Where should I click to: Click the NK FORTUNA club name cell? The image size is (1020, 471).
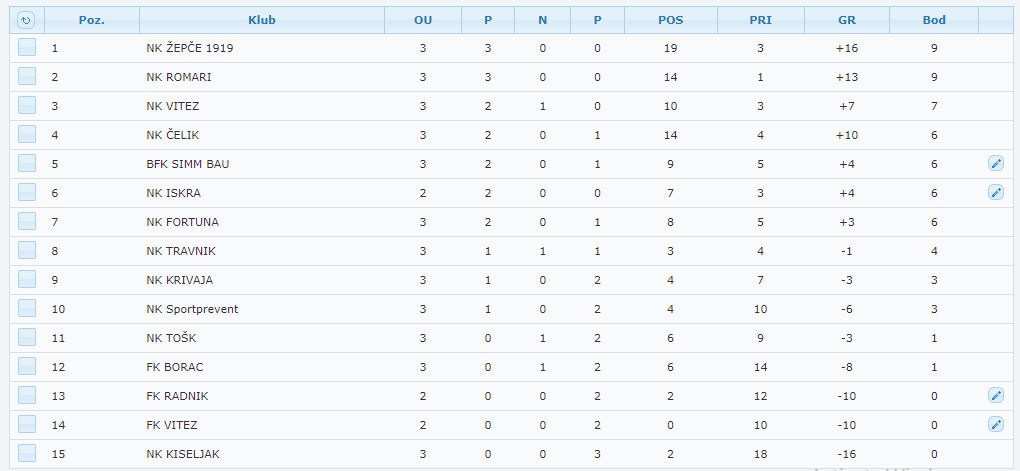click(182, 222)
